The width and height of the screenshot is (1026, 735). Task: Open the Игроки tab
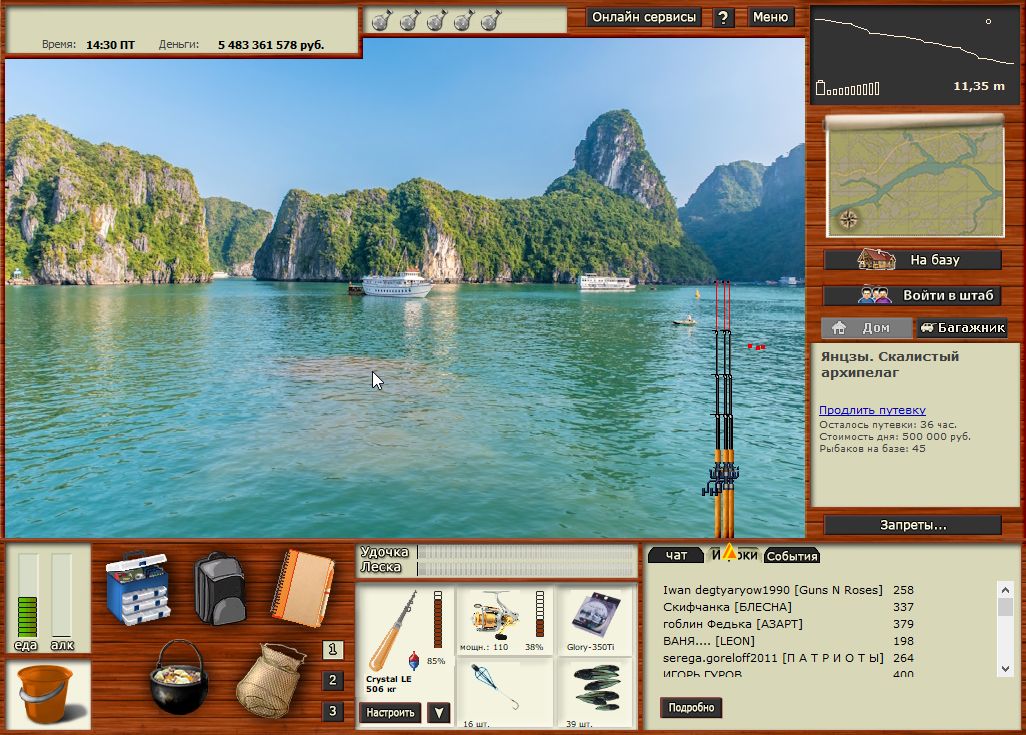pos(734,555)
